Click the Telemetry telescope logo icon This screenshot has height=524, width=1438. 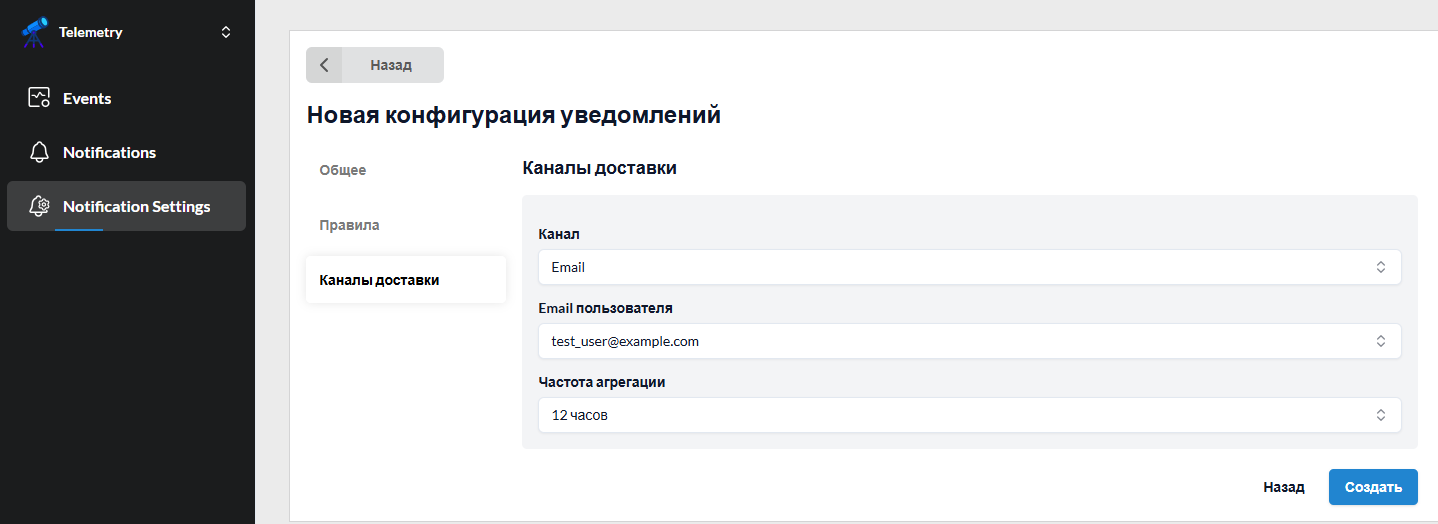(x=34, y=32)
